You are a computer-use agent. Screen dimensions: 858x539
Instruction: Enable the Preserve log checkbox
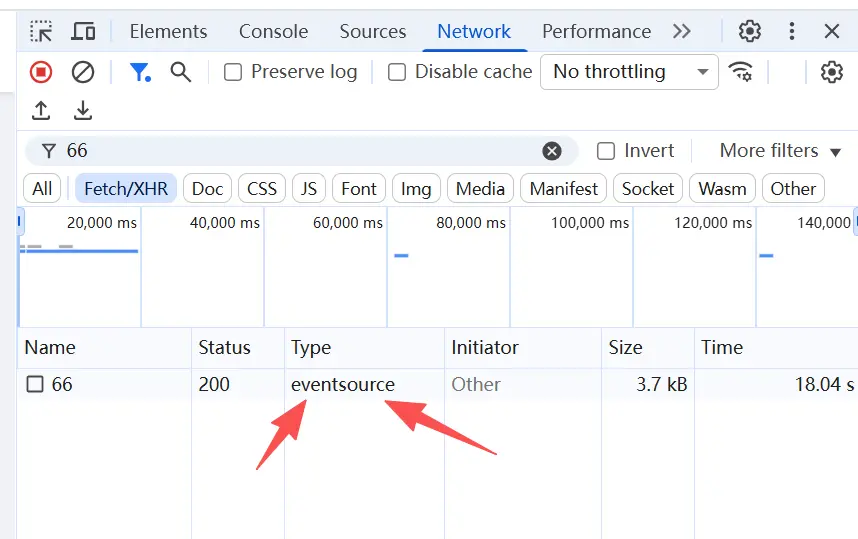(233, 72)
